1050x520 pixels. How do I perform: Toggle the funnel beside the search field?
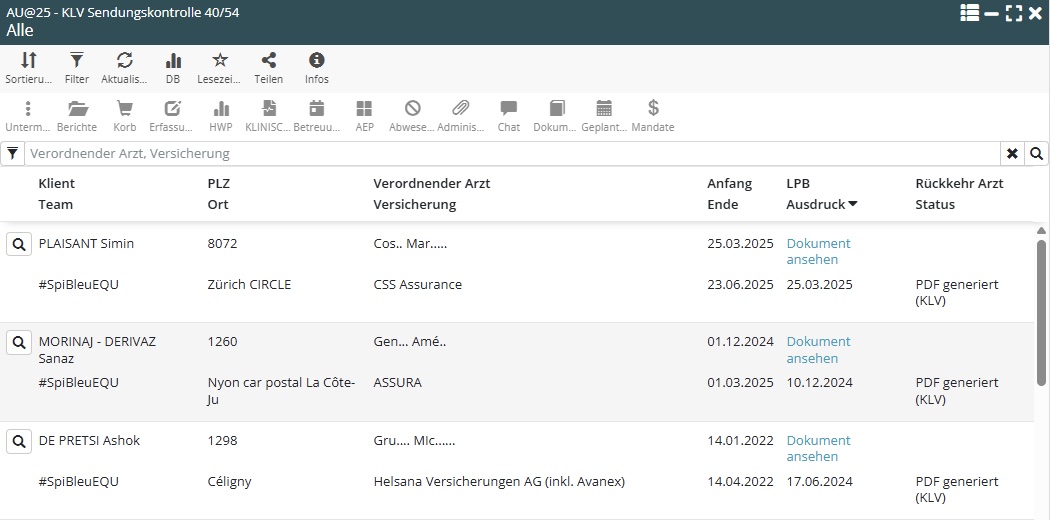point(12,153)
